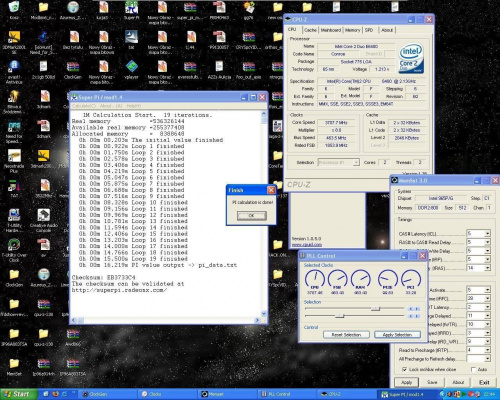500x400 pixels.
Task: Expand the RAS# to CAS# Read Delay dropdown
Action: (488, 242)
